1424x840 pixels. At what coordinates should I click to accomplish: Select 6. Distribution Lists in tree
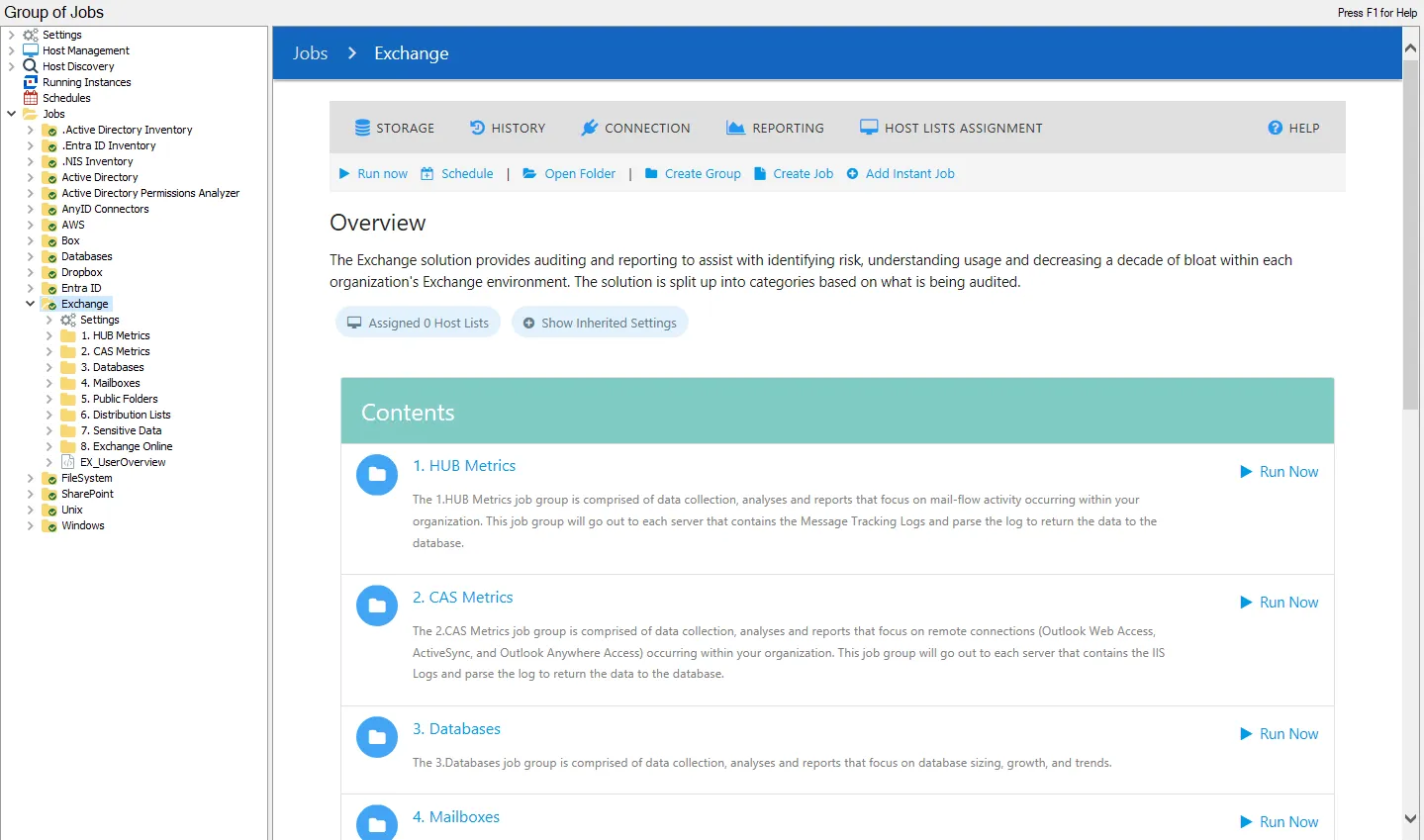tap(126, 415)
